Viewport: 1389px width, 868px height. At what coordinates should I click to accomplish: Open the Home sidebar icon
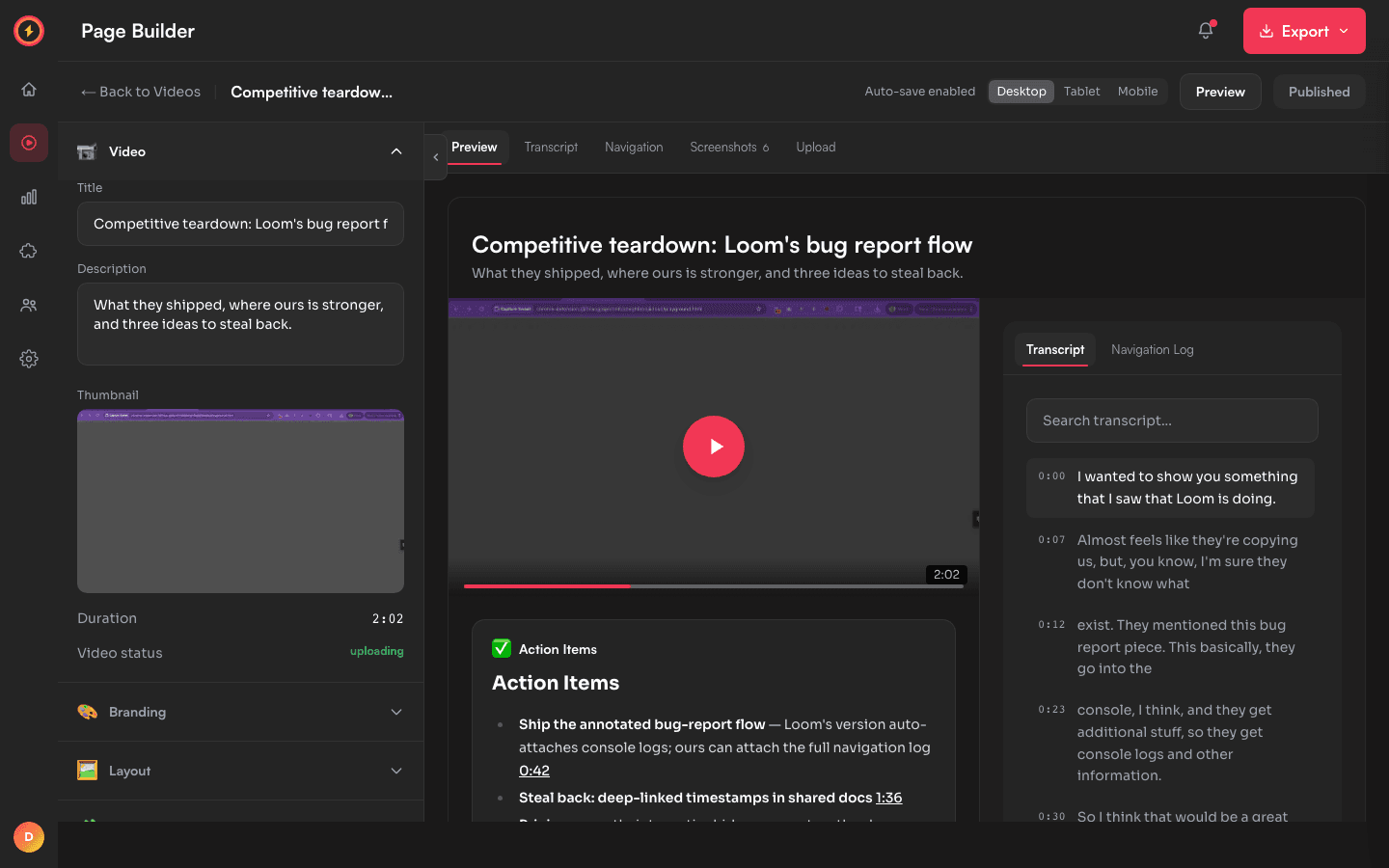pyautogui.click(x=29, y=89)
